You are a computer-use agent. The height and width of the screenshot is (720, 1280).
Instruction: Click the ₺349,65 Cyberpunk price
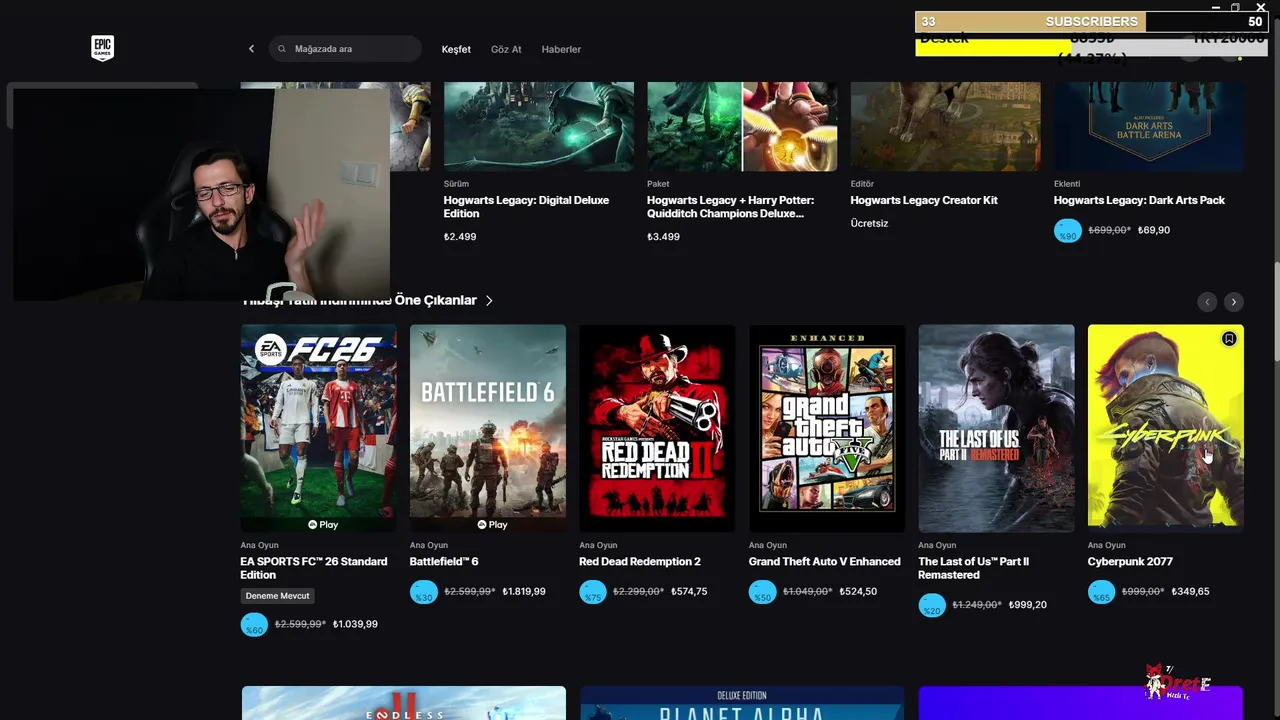click(x=1190, y=592)
